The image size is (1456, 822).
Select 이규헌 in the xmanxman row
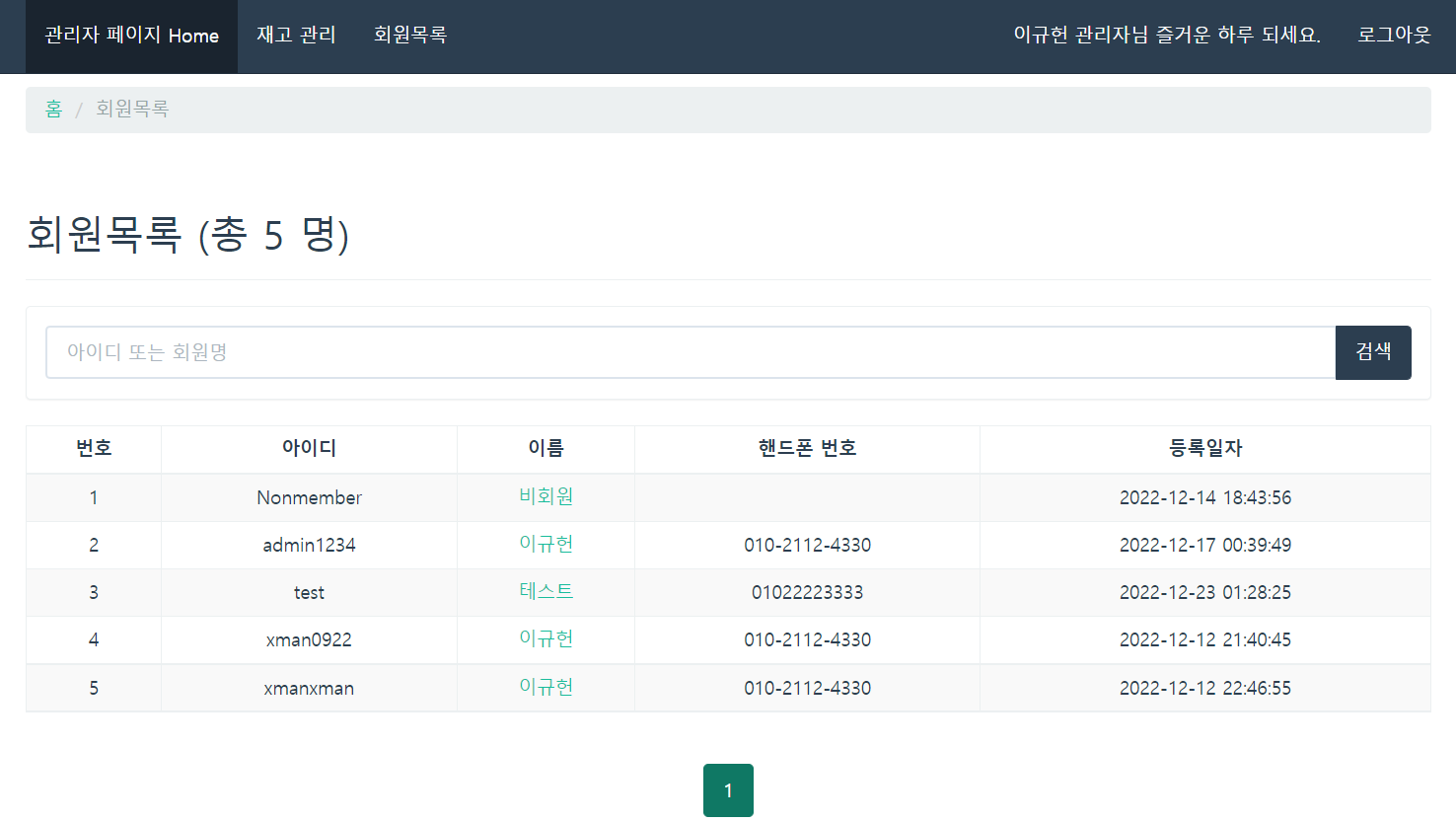(x=545, y=688)
